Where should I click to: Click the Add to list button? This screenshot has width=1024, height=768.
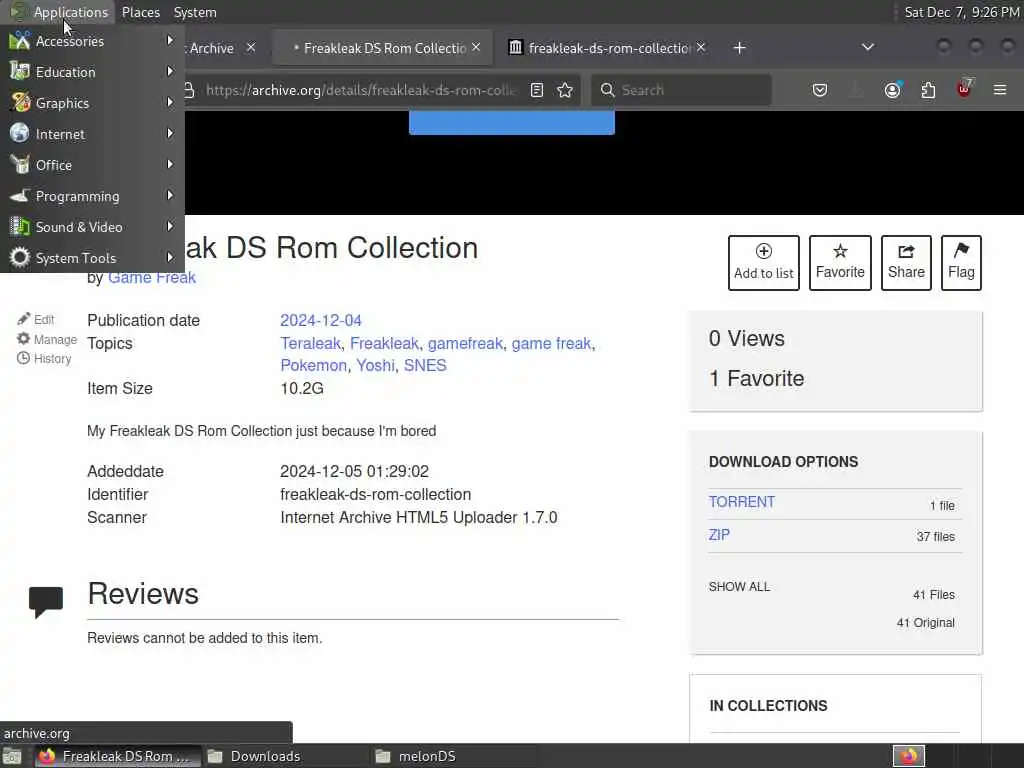click(763, 263)
